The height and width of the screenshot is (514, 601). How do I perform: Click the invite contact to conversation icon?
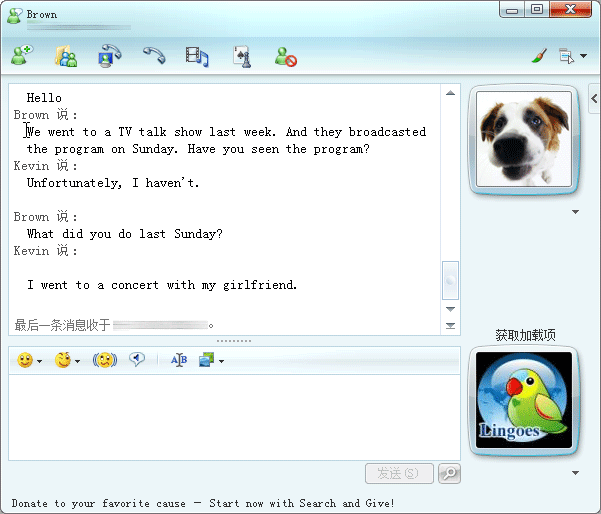(x=21, y=56)
